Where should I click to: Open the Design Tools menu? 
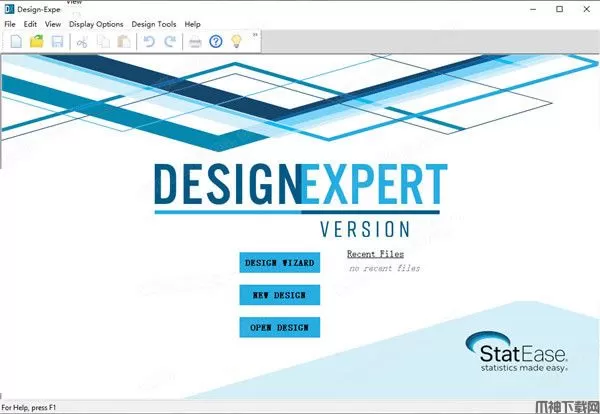click(153, 24)
